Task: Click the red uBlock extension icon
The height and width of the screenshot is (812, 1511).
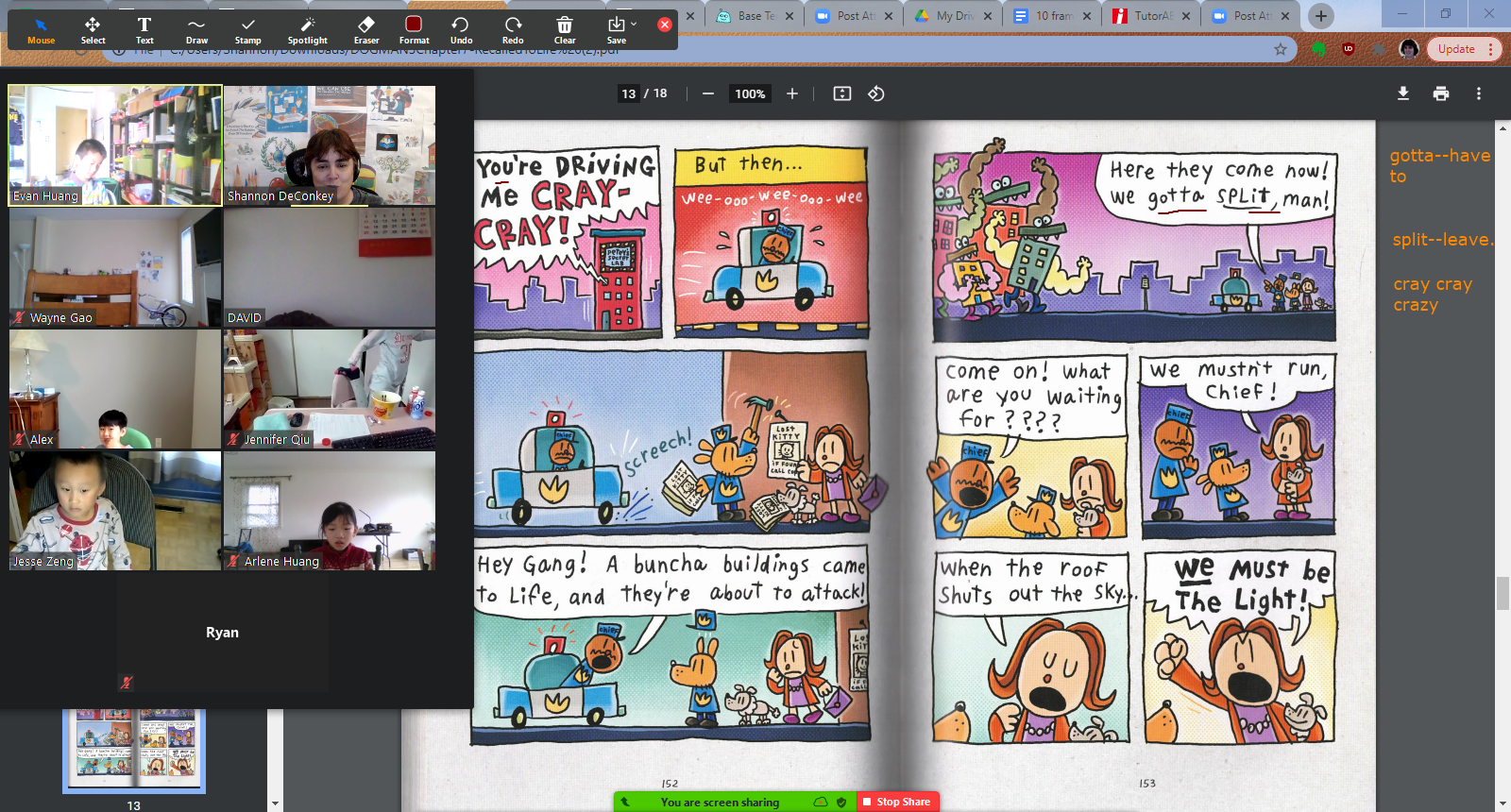Action: (x=1349, y=49)
